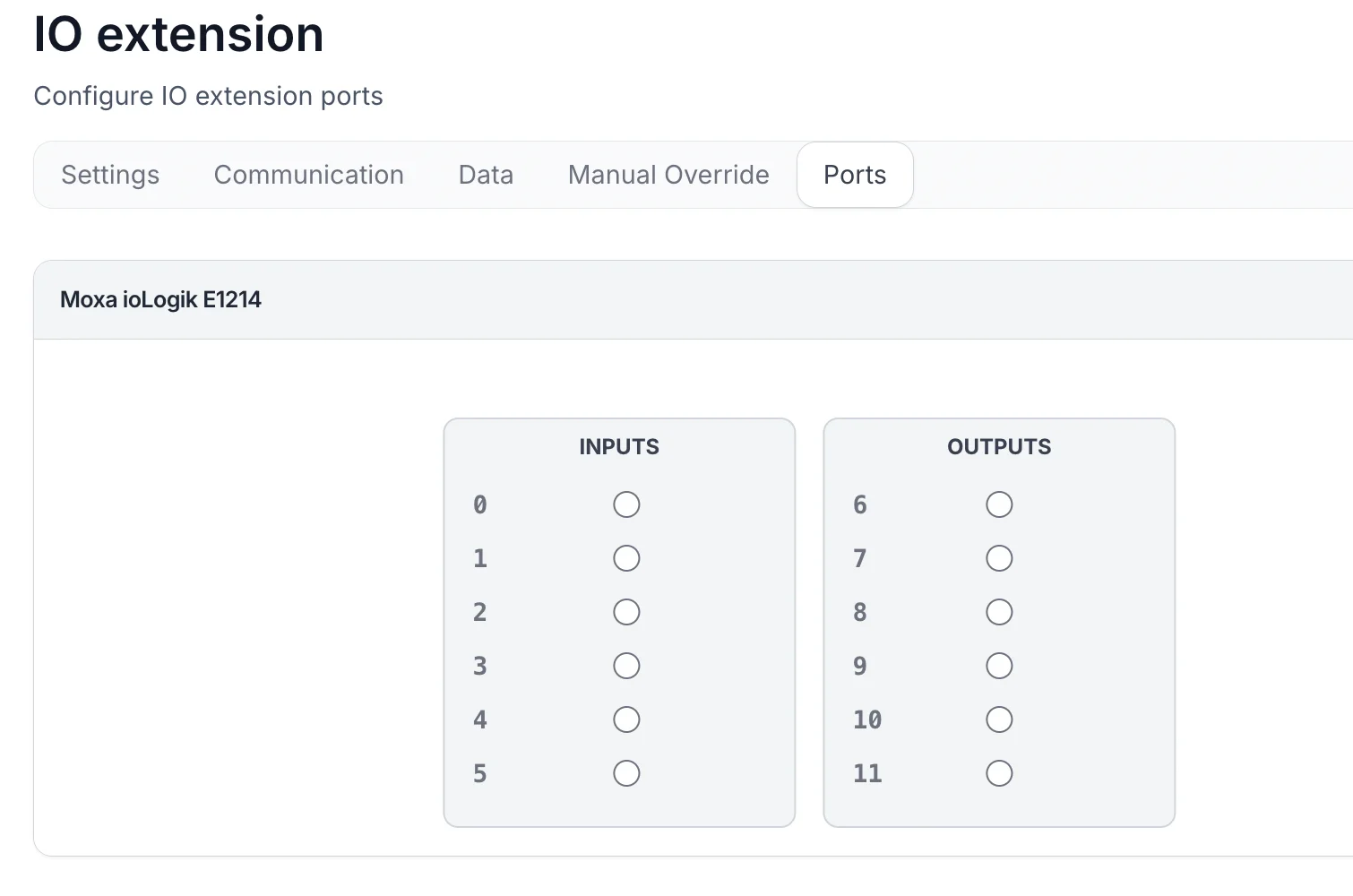Click the input 5 port indicator

(626, 773)
